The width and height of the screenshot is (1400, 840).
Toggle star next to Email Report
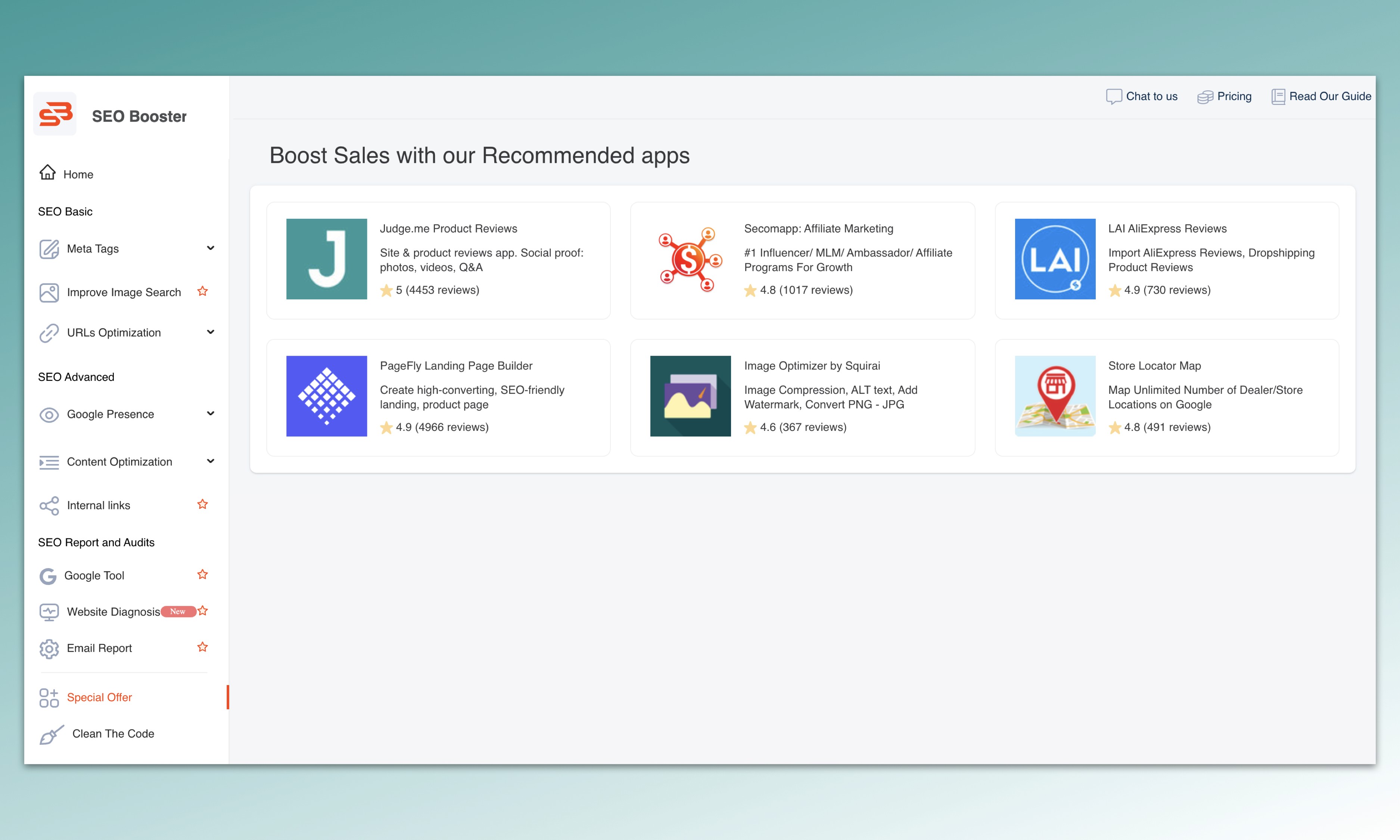coord(203,647)
